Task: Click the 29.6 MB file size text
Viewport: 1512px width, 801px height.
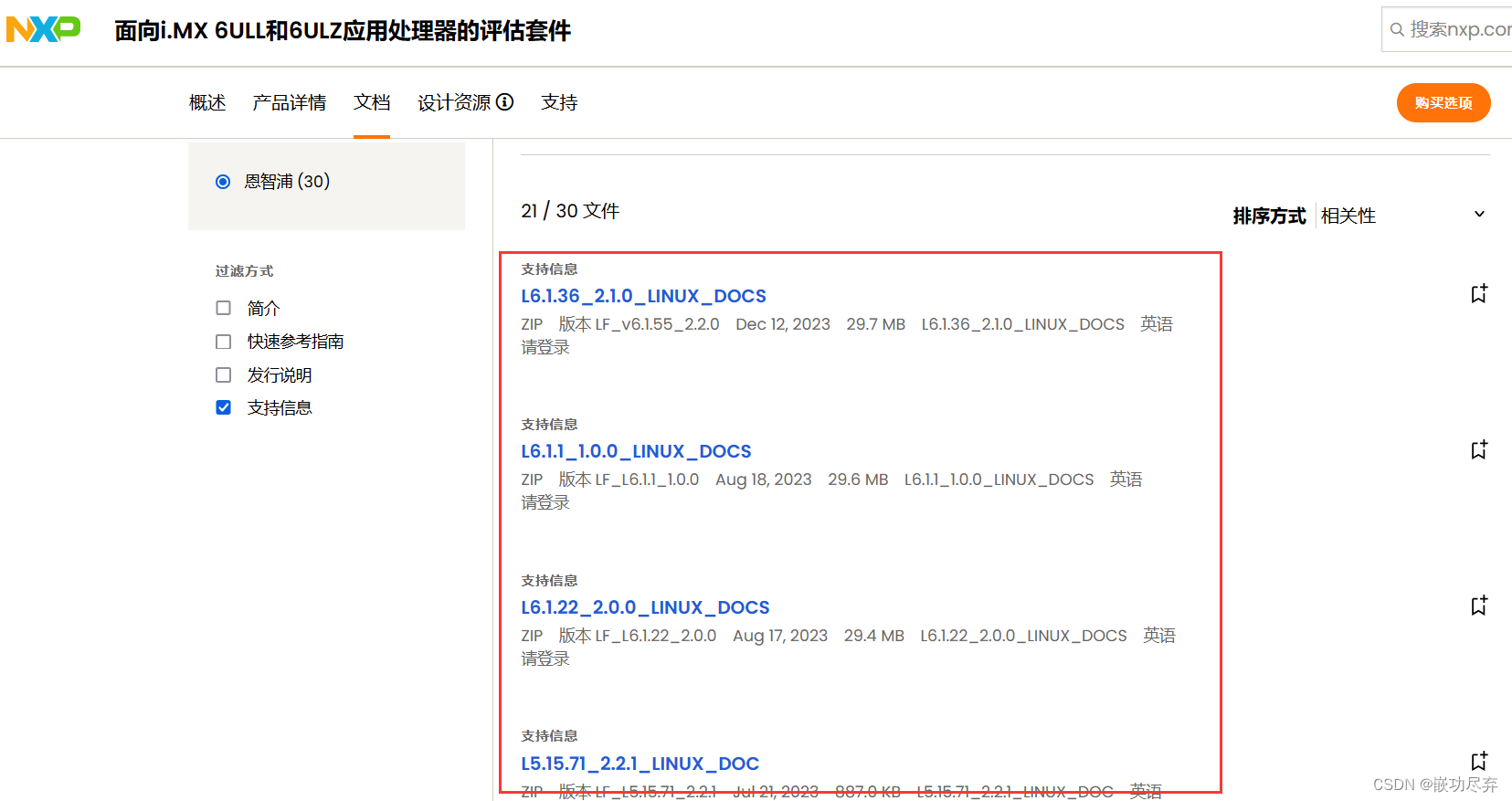Action: pyautogui.click(x=858, y=480)
